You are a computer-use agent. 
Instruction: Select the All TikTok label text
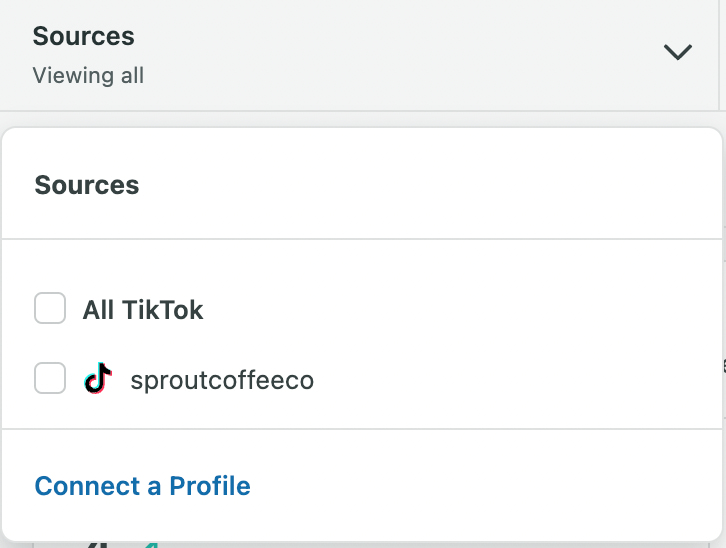tap(143, 310)
